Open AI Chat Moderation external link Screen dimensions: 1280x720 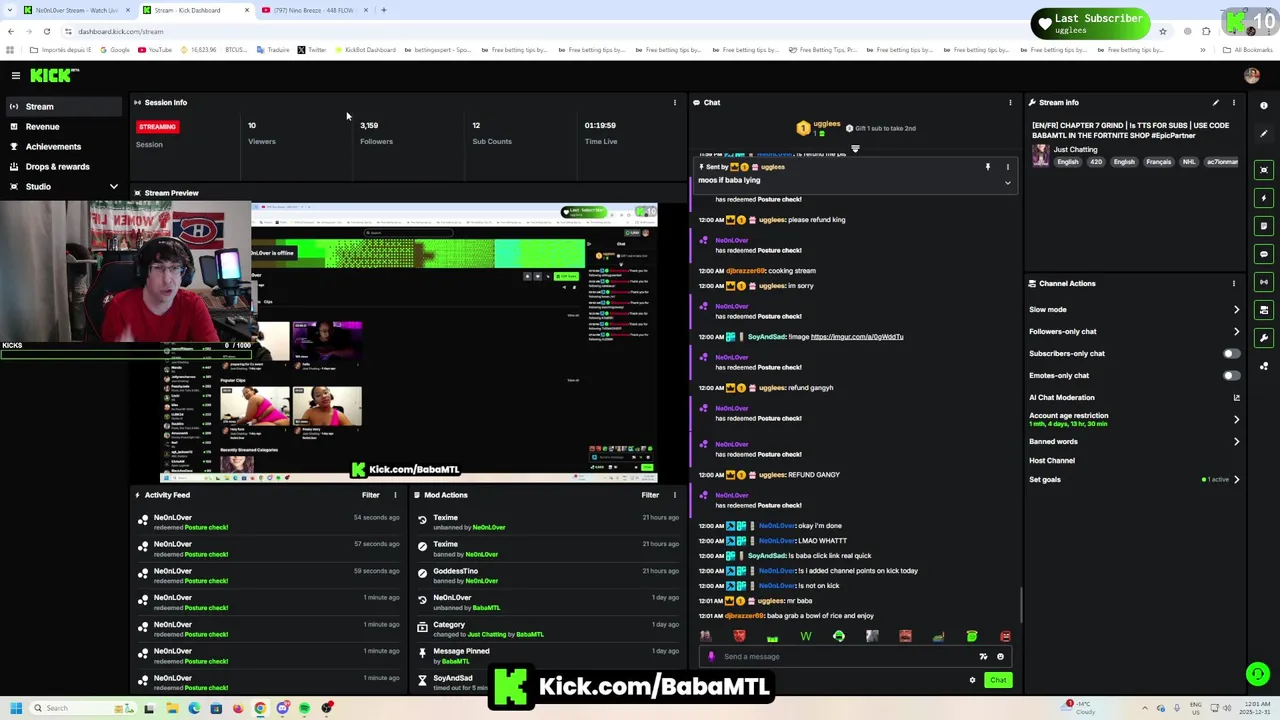(1236, 397)
